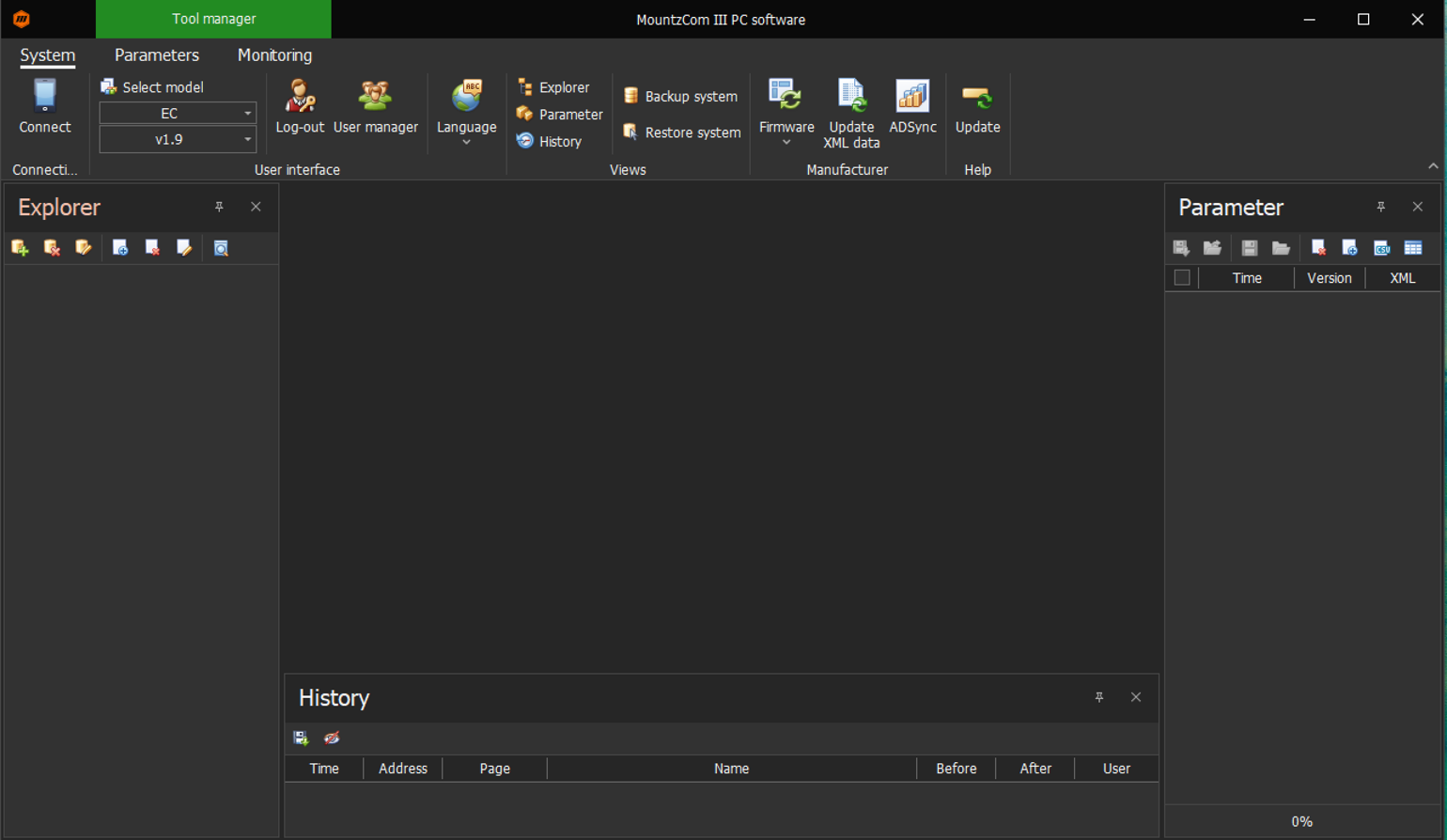
Task: Tick the select-all checkbox in Parameter table
Action: 1182,278
